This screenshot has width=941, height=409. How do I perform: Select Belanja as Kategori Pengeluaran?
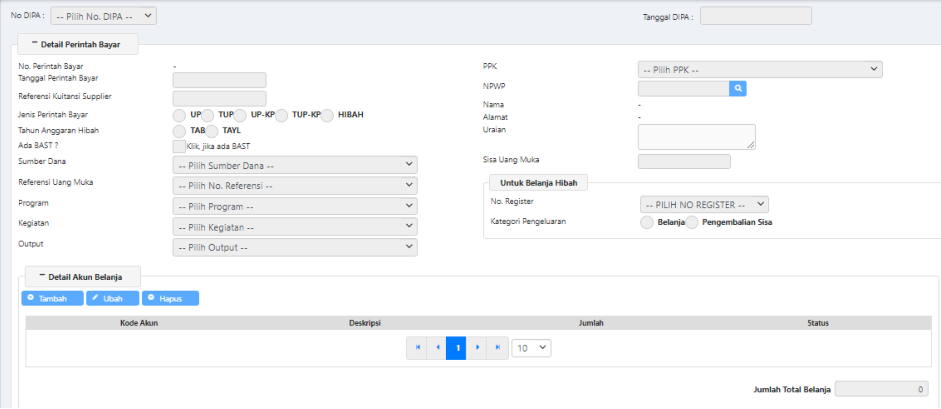[647, 222]
